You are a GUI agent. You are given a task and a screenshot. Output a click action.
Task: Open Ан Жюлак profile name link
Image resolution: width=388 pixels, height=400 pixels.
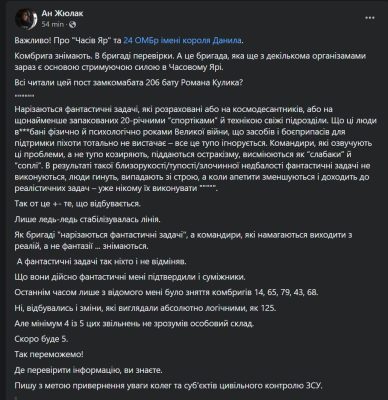pos(62,13)
